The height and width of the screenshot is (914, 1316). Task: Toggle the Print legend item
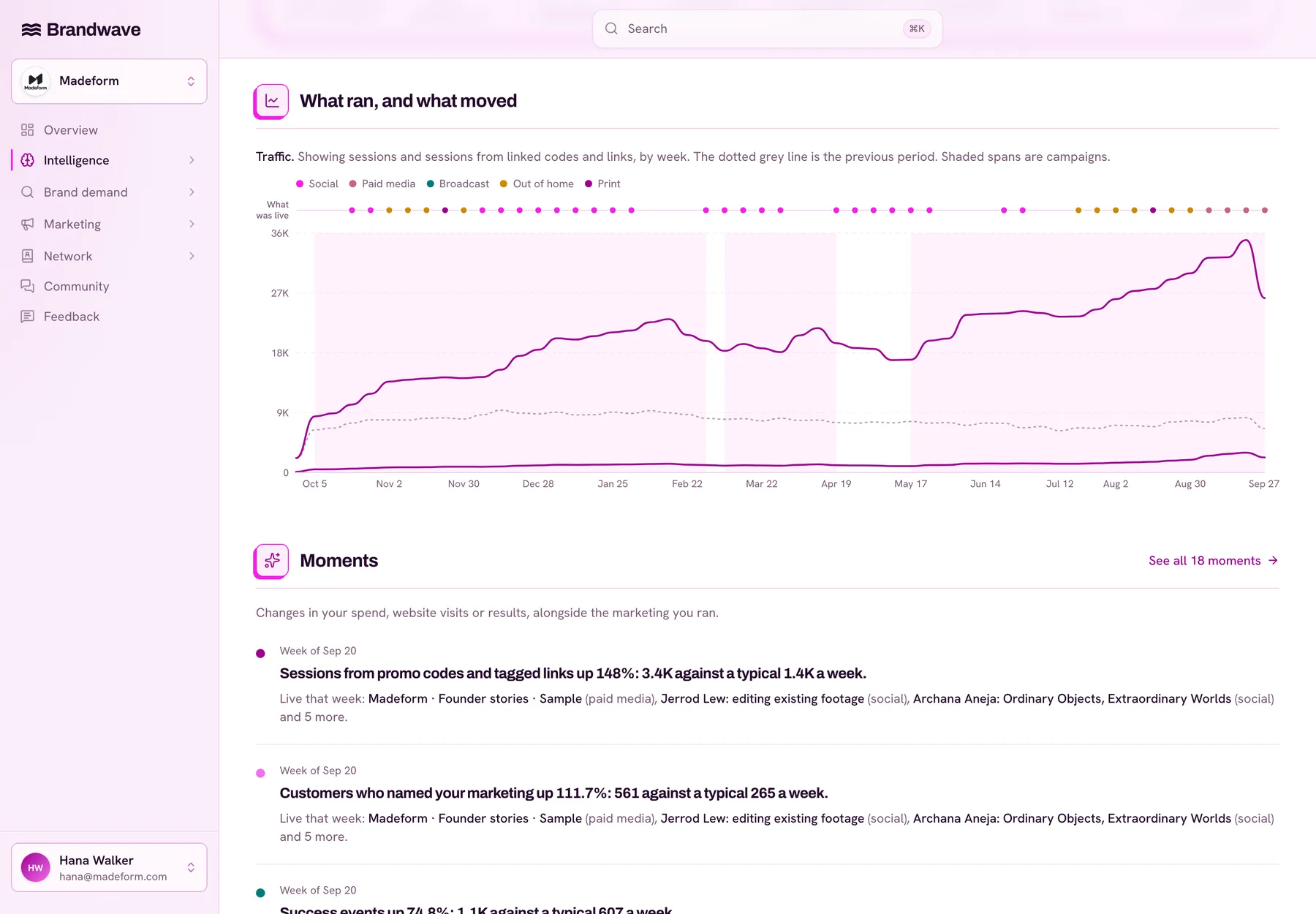click(x=602, y=184)
